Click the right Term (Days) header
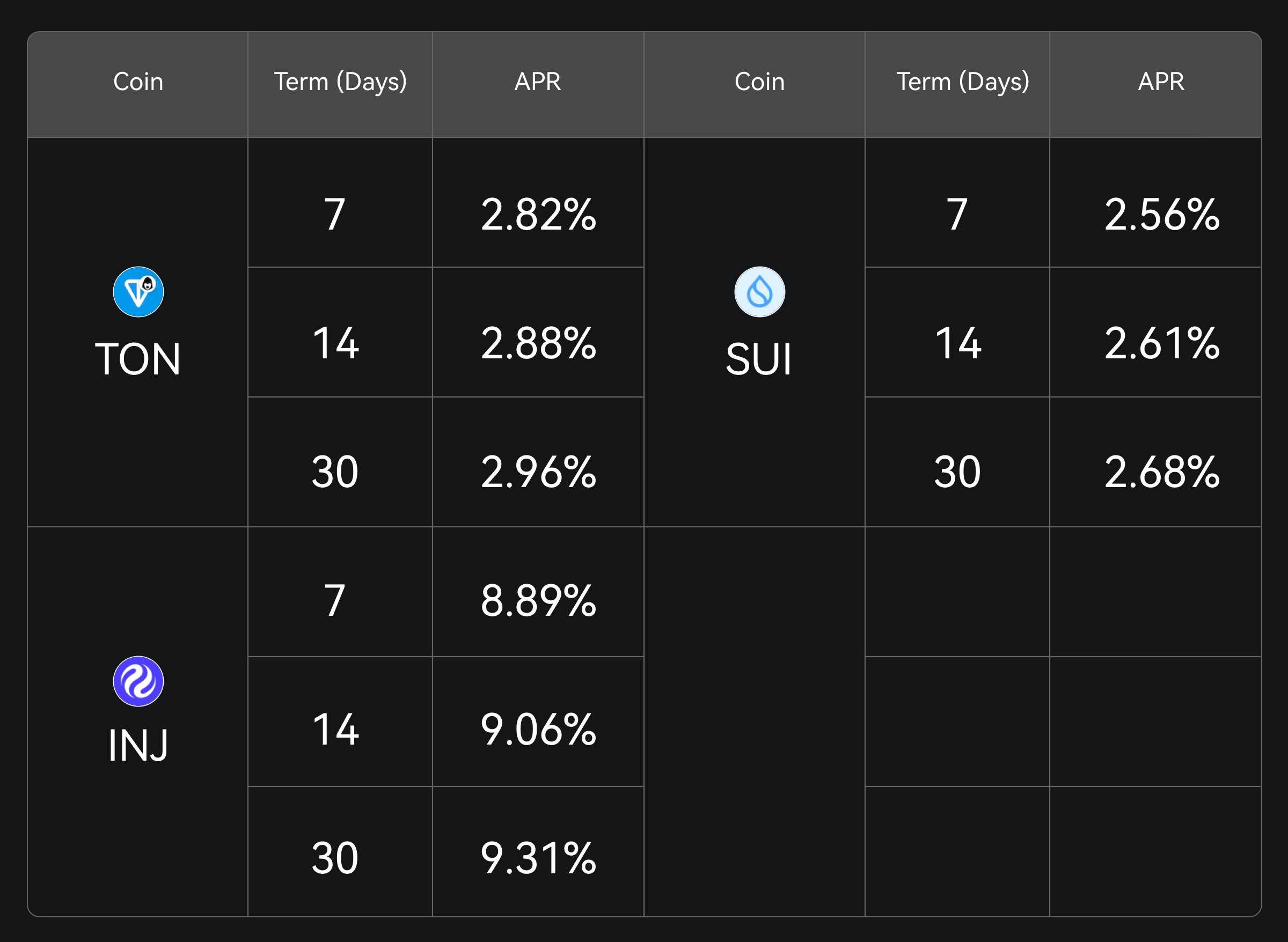The width and height of the screenshot is (1288, 942). tap(962, 82)
